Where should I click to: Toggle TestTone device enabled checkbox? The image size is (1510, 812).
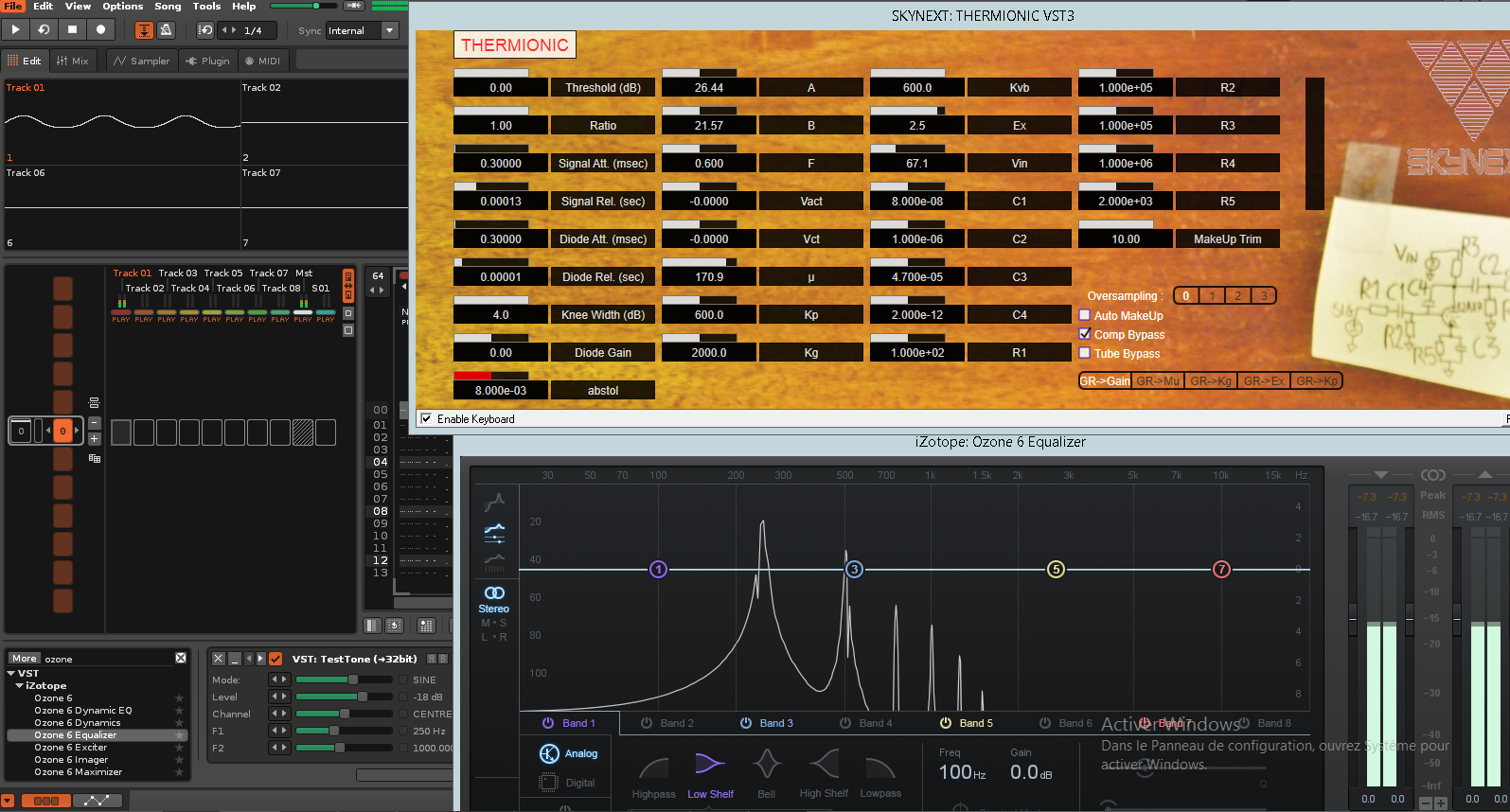click(275, 658)
